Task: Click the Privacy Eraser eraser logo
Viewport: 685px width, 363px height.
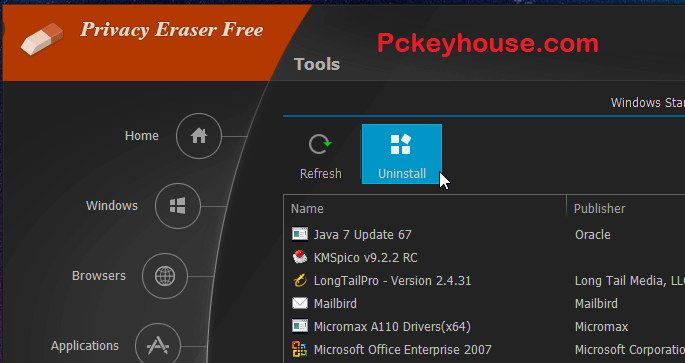Action: pos(42,39)
